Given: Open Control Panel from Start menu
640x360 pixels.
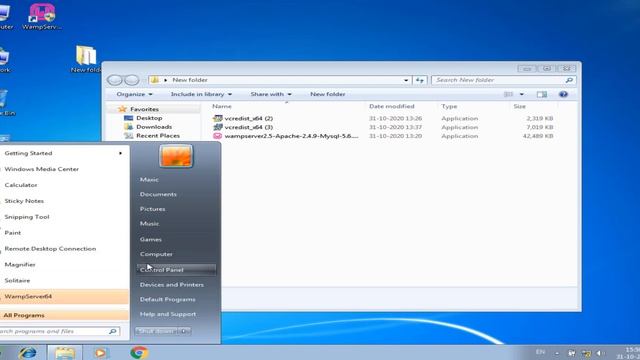Looking at the screenshot, I should (x=176, y=270).
